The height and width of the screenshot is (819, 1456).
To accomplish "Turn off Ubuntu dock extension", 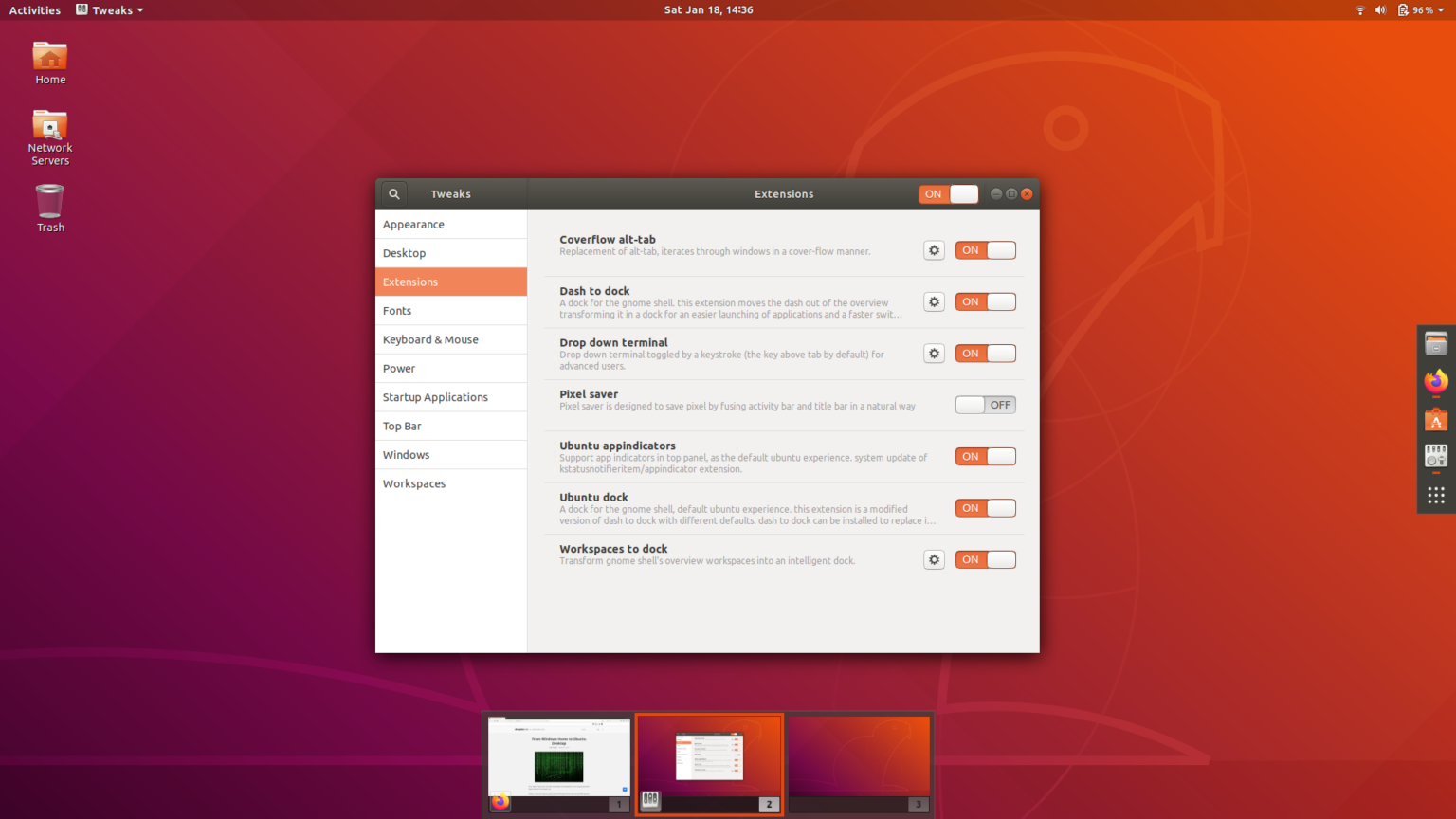I will [x=985, y=508].
